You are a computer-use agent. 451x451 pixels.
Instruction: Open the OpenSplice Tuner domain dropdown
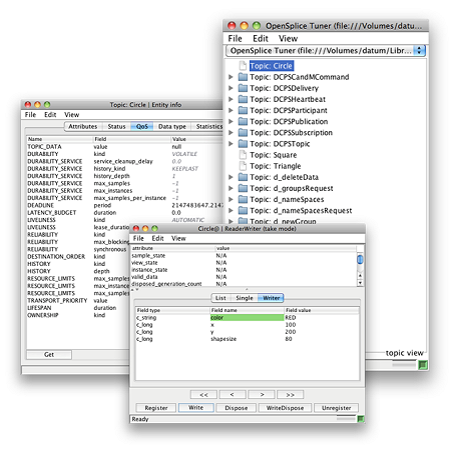(326, 51)
